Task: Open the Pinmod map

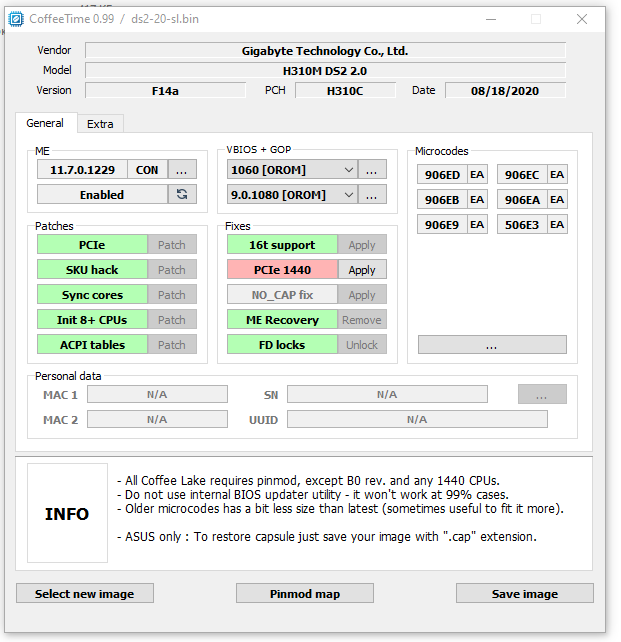Action: [x=305, y=593]
